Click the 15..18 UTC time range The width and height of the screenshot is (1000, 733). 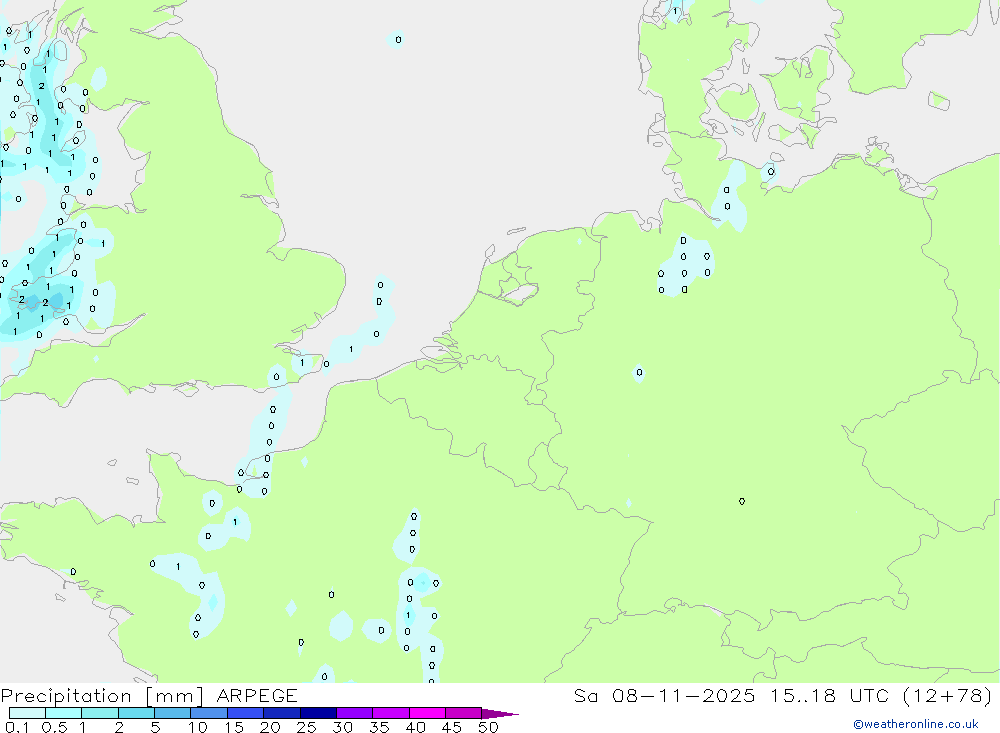(829, 695)
